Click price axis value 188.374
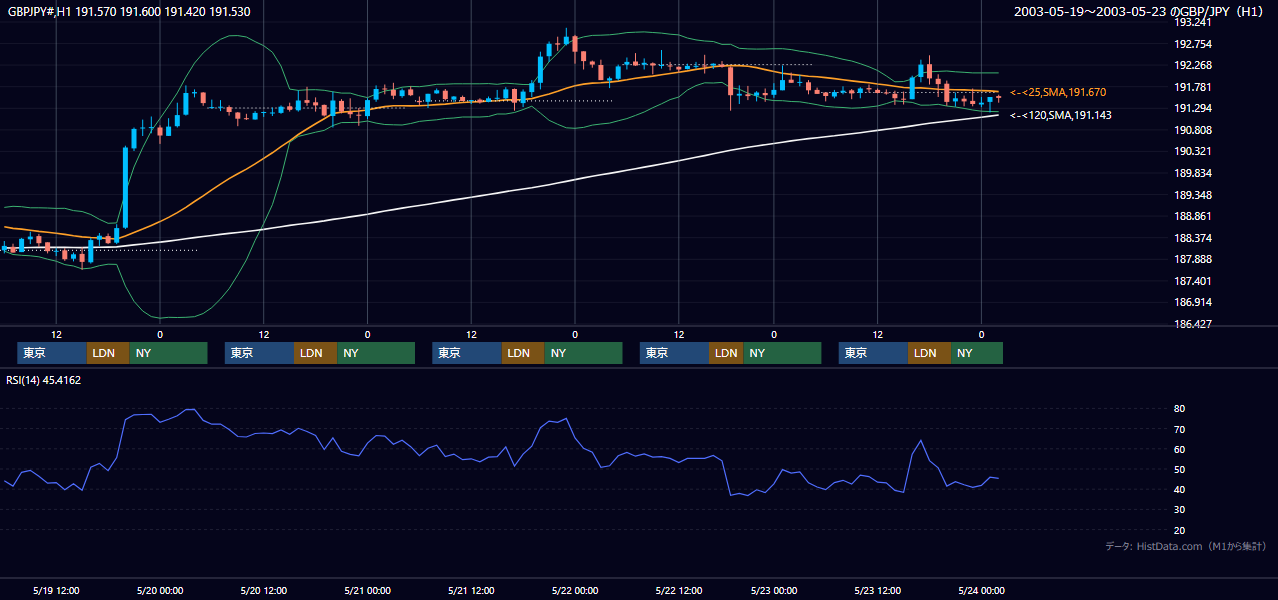Screen dimensions: 1278x600 [1193, 238]
